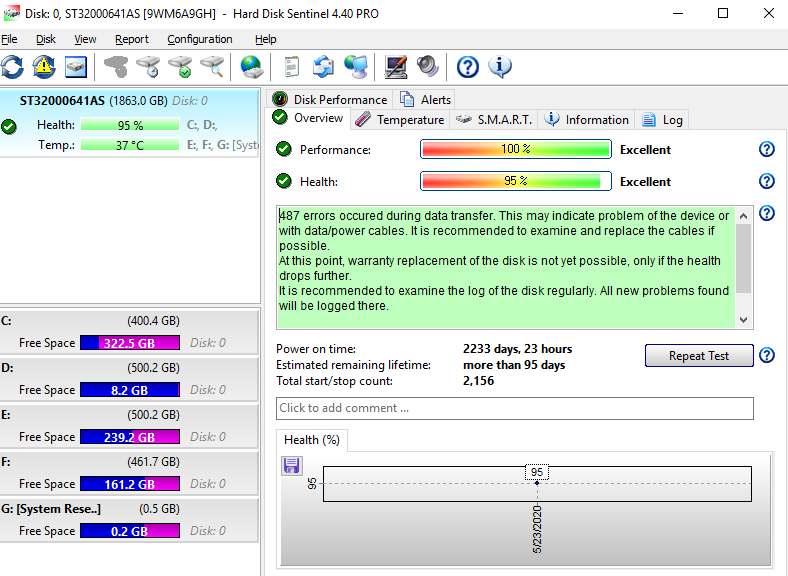This screenshot has height=576, width=788.
Task: Click the disk drive panel toolbar icon
Action: (76, 67)
